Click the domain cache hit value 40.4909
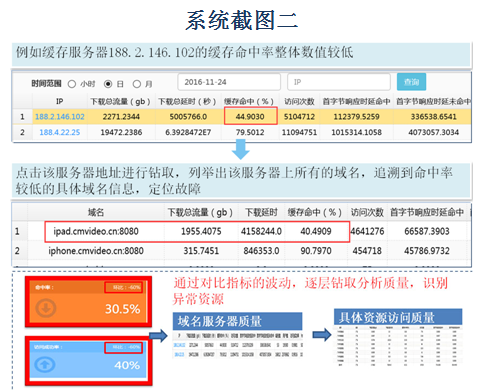The image size is (485, 390). point(316,231)
